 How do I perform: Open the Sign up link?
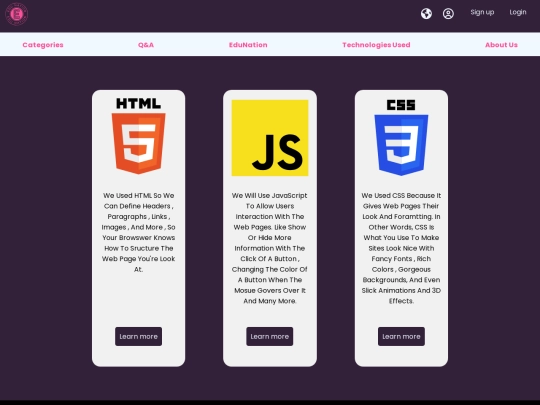(x=482, y=12)
